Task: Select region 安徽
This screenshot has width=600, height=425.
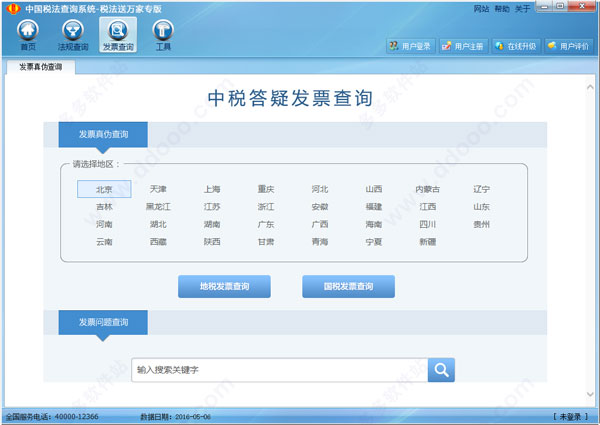Action: (x=320, y=207)
